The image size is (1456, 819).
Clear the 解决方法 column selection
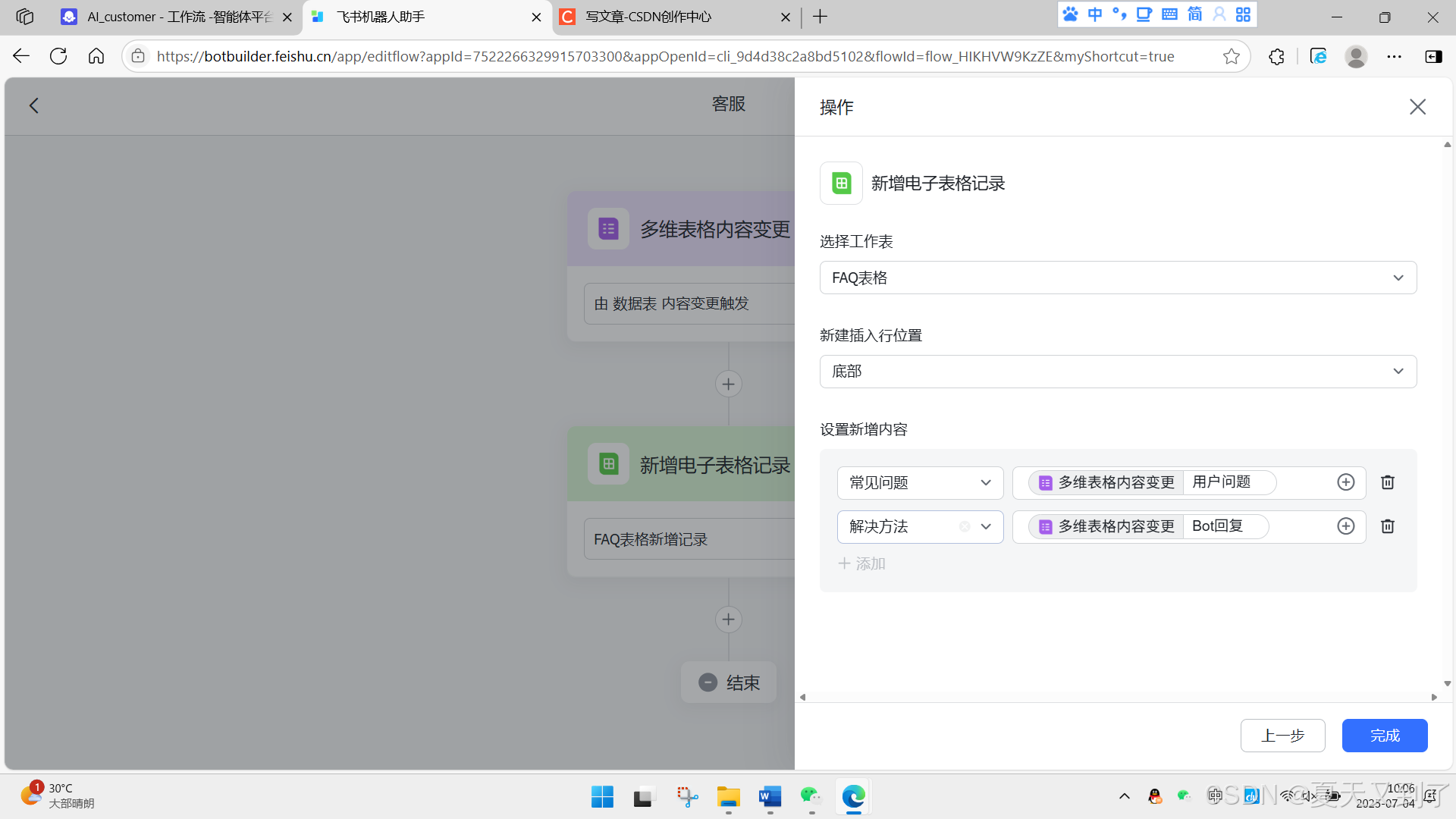click(x=965, y=526)
